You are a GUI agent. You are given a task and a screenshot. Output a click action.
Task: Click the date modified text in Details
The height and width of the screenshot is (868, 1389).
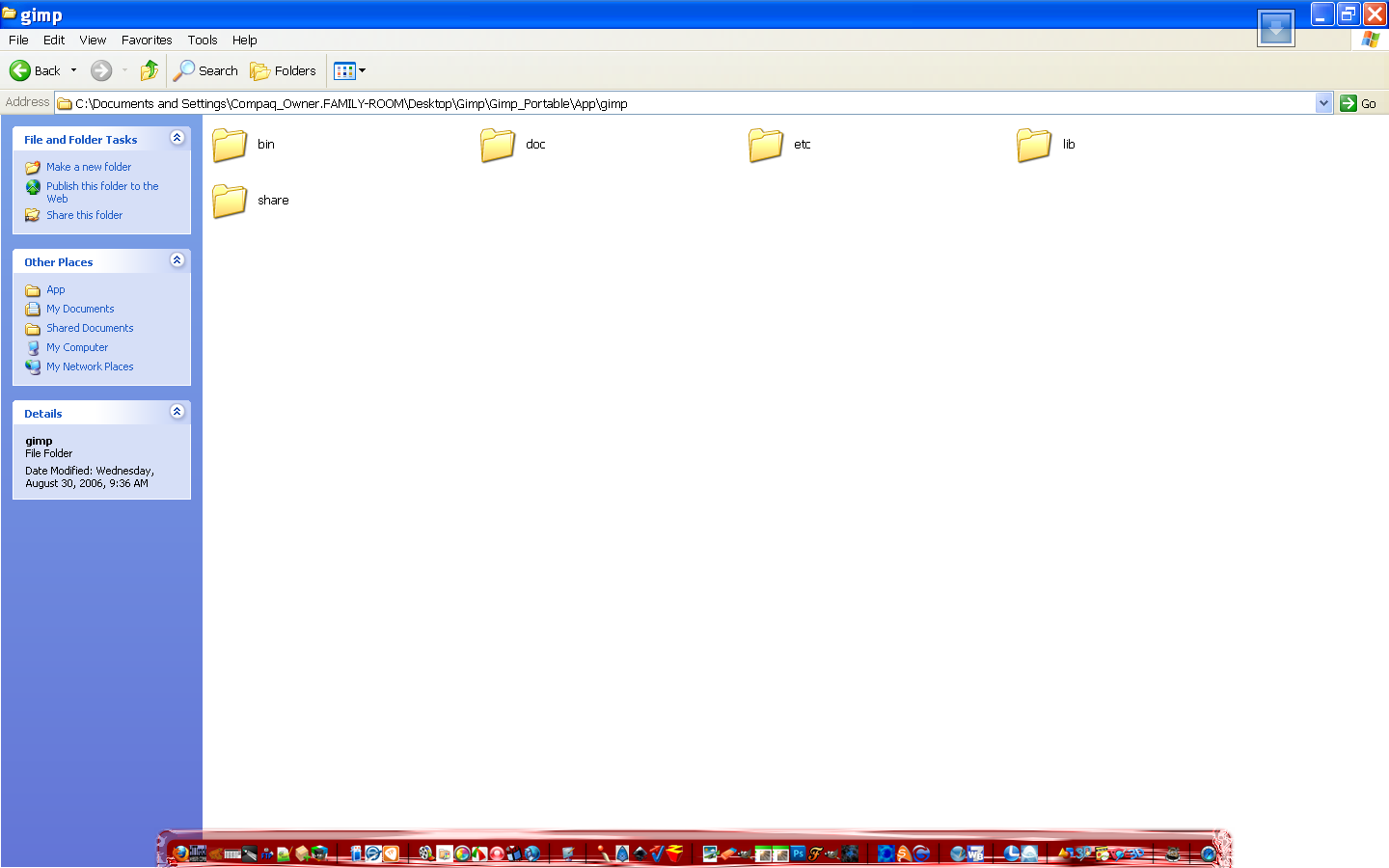pos(90,477)
